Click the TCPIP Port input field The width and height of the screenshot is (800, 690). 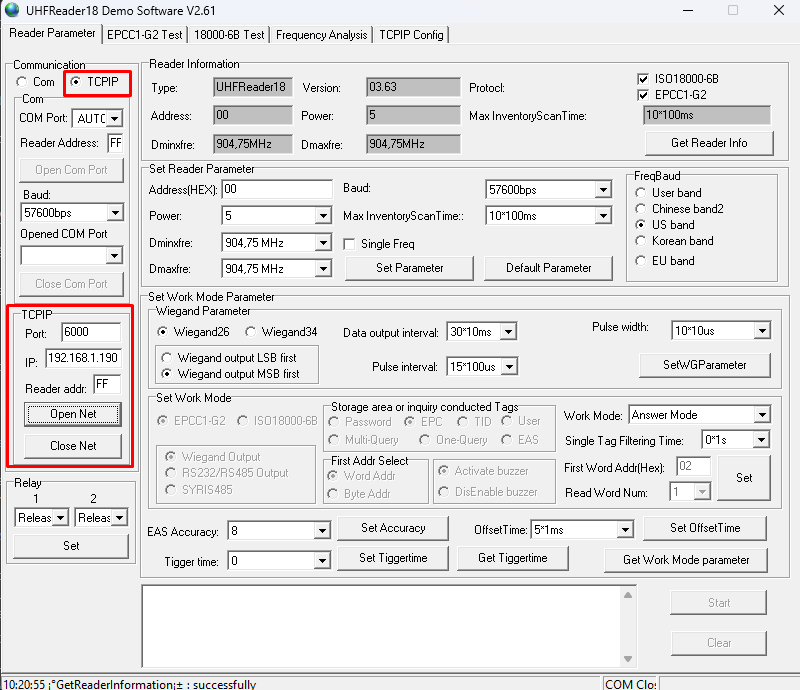tap(90, 333)
